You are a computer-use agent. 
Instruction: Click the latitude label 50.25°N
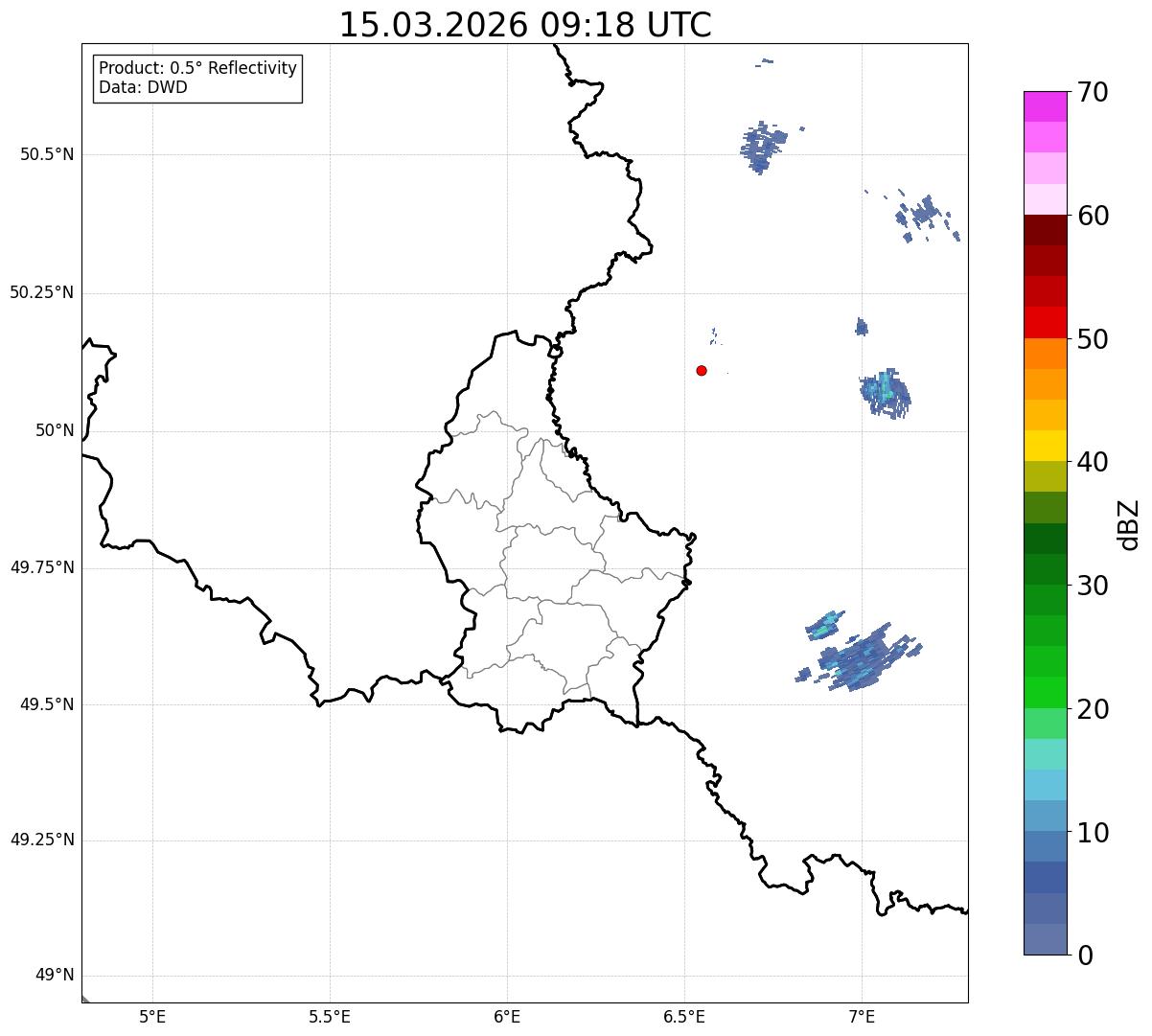[x=42, y=292]
